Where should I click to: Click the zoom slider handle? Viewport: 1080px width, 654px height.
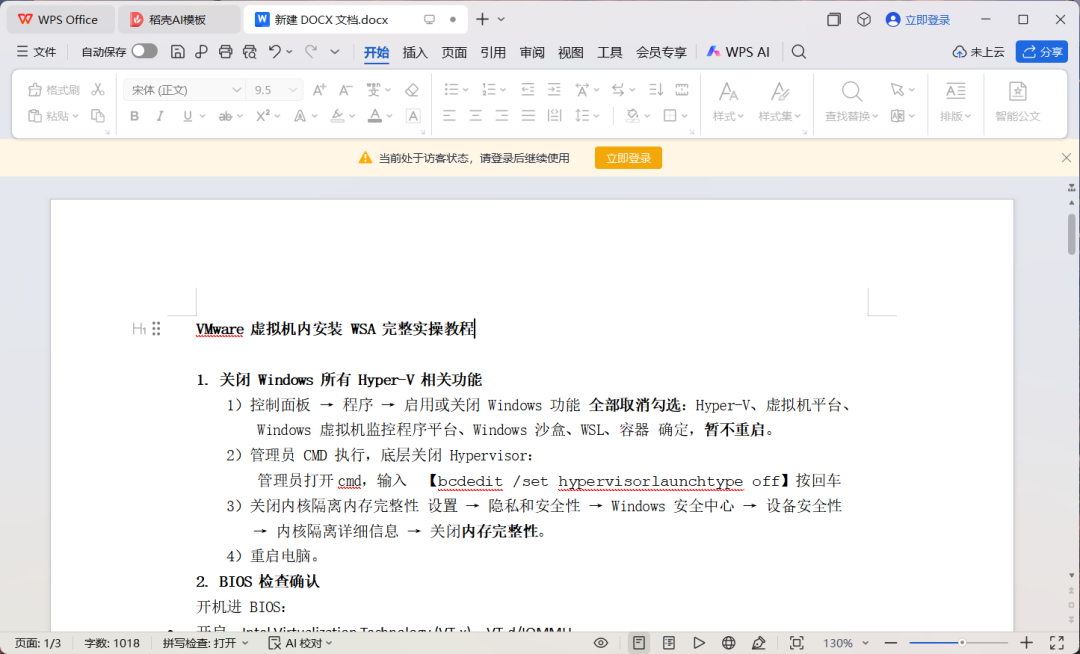tap(962, 642)
